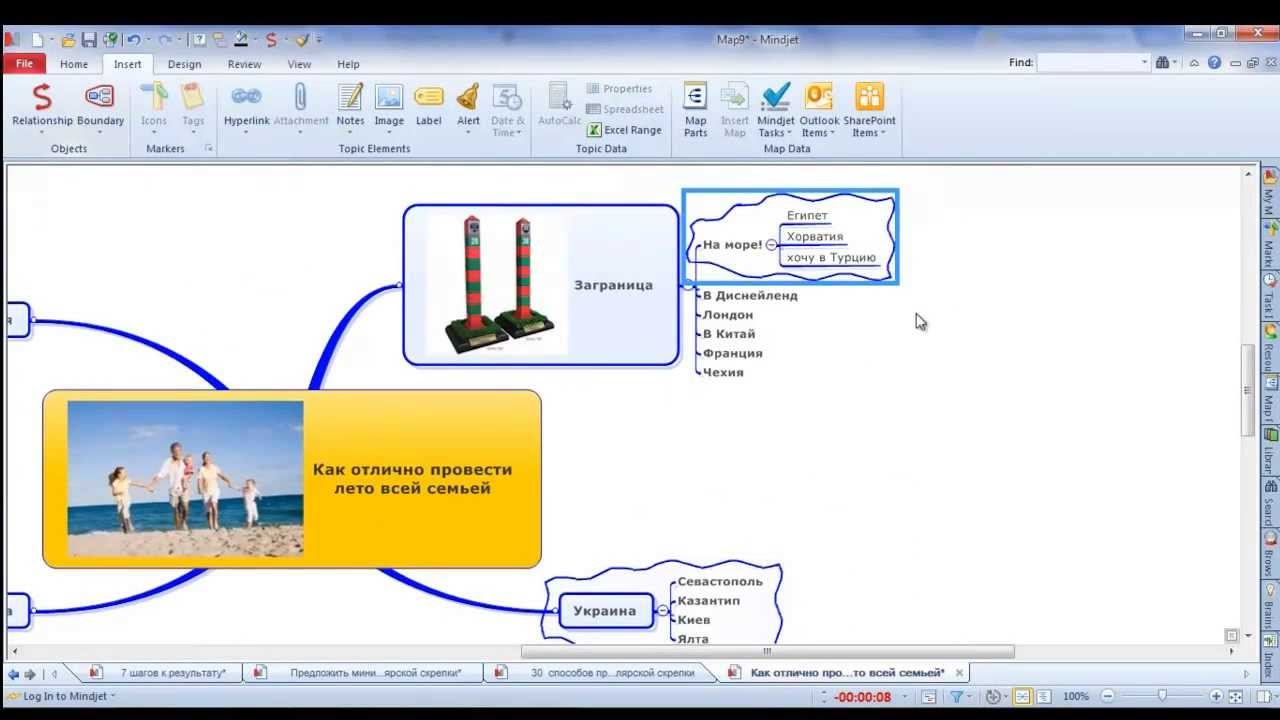Collapse the Украина subtopics
Viewport: 1280px width, 720px height.
tap(663, 610)
